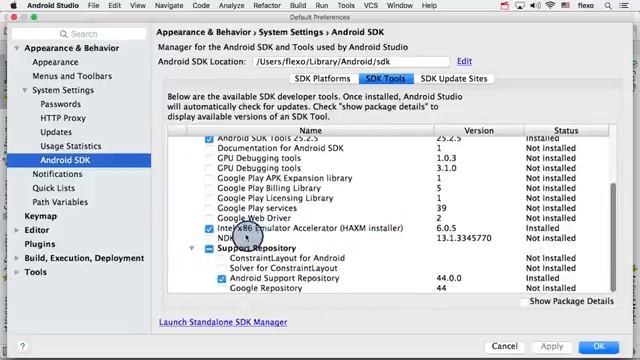Click the volume speaker icon
This screenshot has width=640, height=360.
click(535, 5)
